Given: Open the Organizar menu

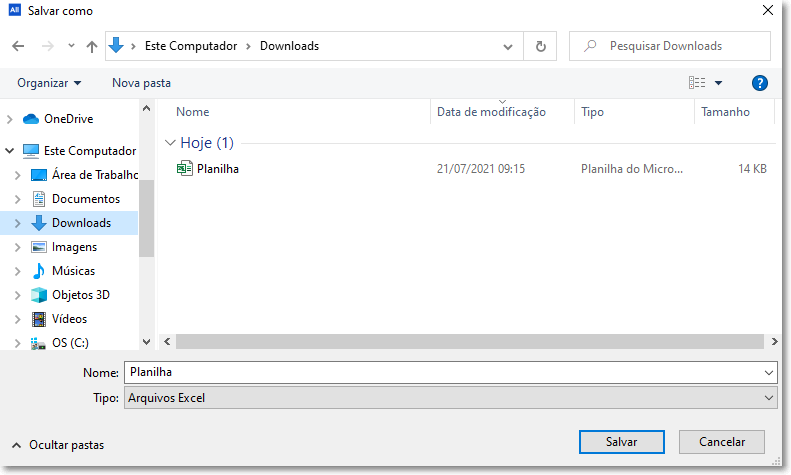Looking at the screenshot, I should tap(49, 83).
